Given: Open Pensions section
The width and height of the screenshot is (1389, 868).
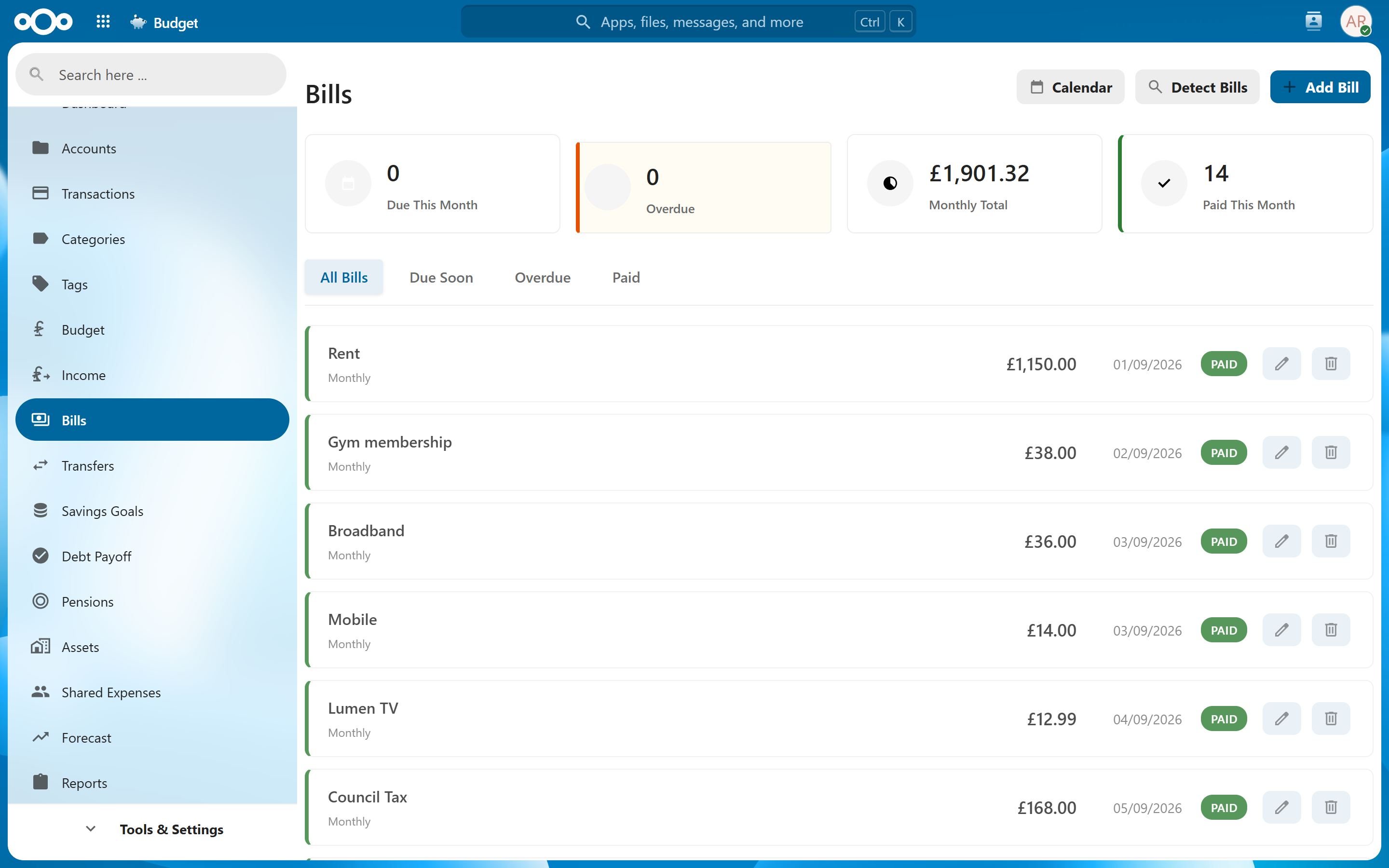Looking at the screenshot, I should [x=152, y=602].
